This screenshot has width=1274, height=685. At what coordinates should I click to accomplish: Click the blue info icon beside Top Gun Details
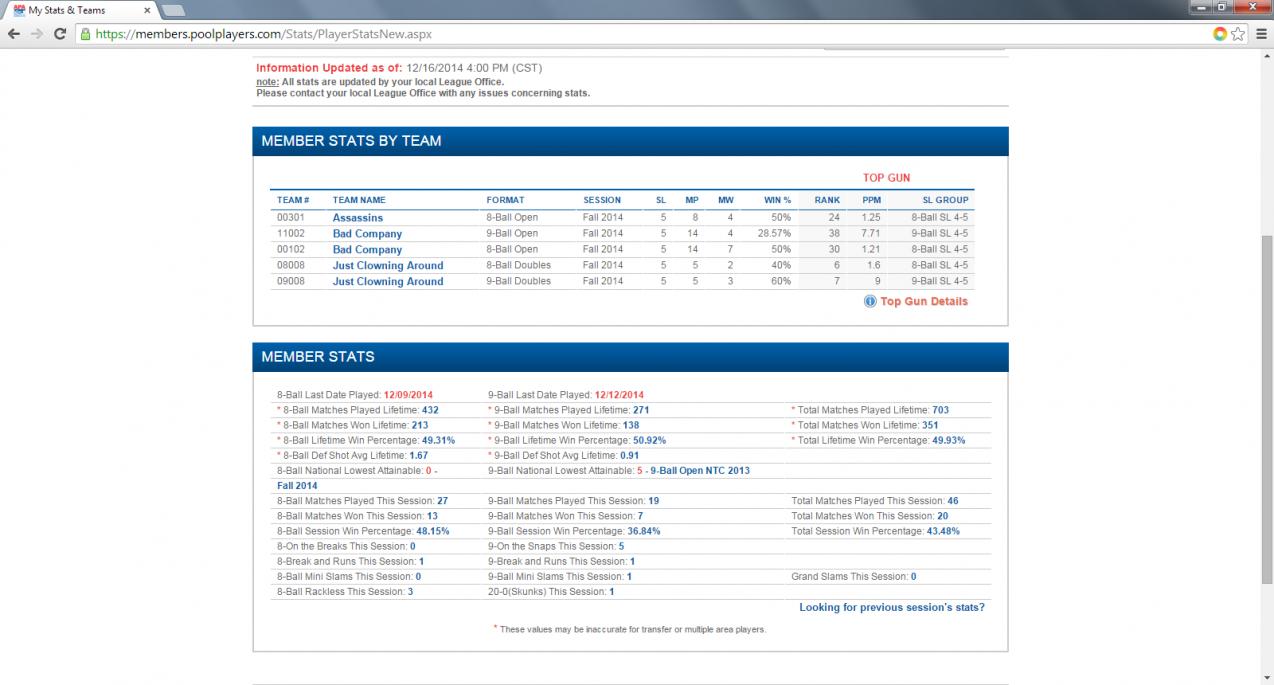pos(870,301)
